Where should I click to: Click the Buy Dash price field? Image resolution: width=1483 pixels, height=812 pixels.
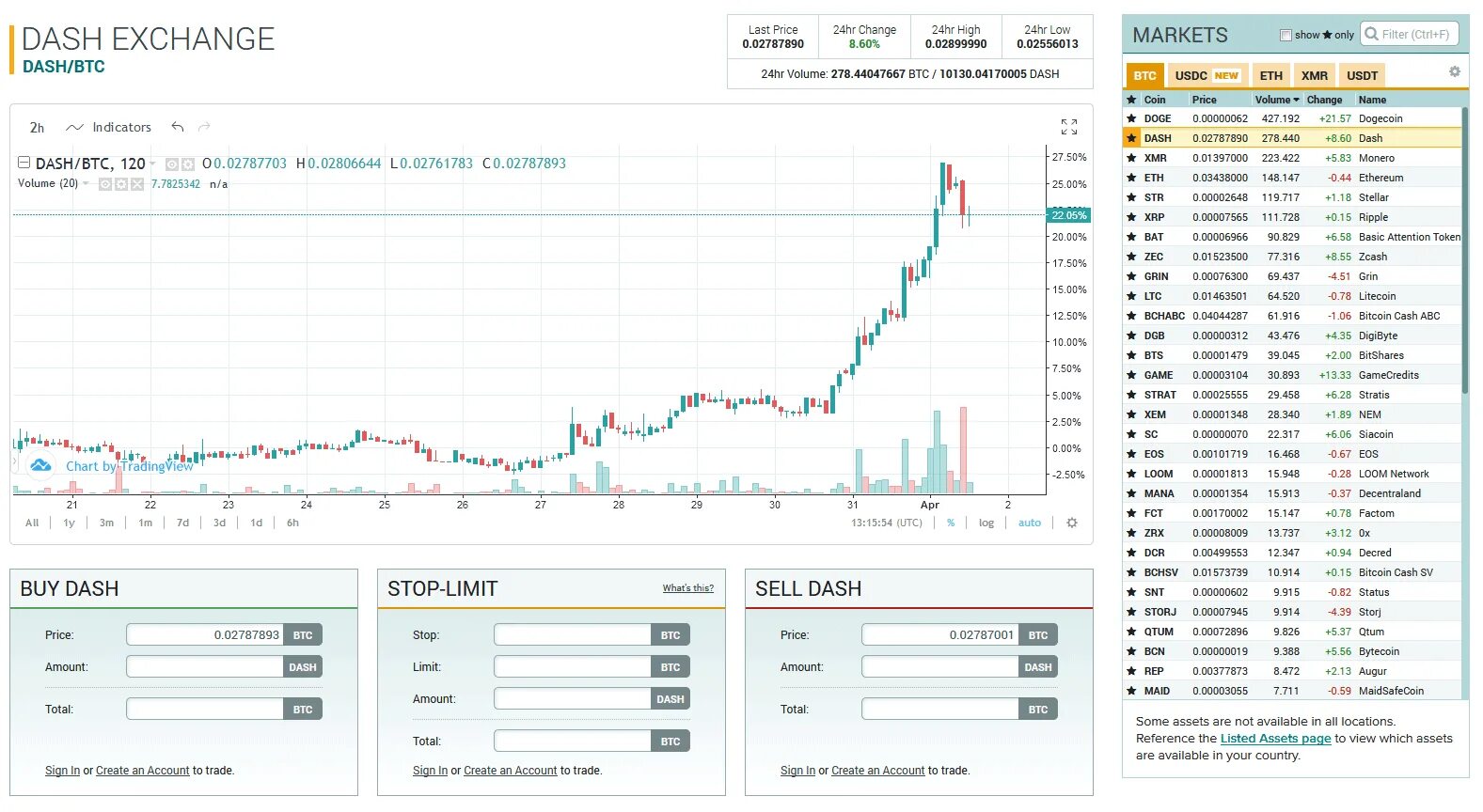(205, 634)
